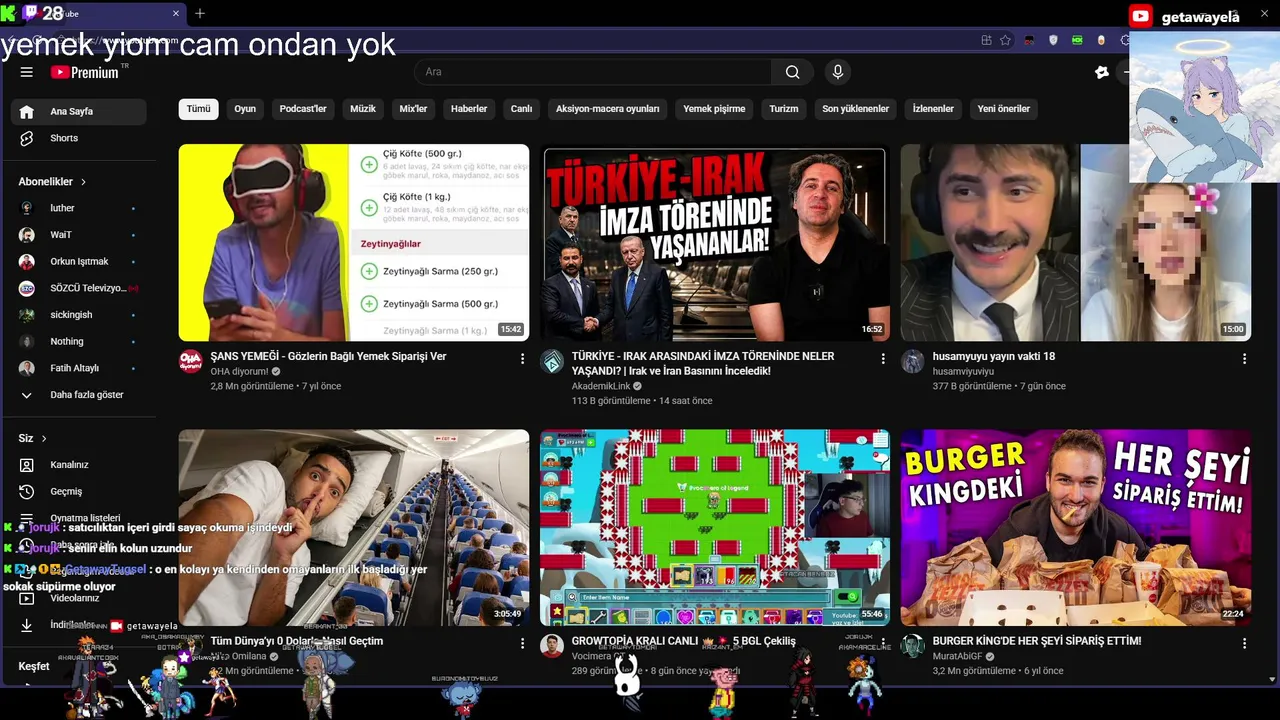Click the search magnifier button
Image resolution: width=1280 pixels, height=720 pixels.
(792, 72)
